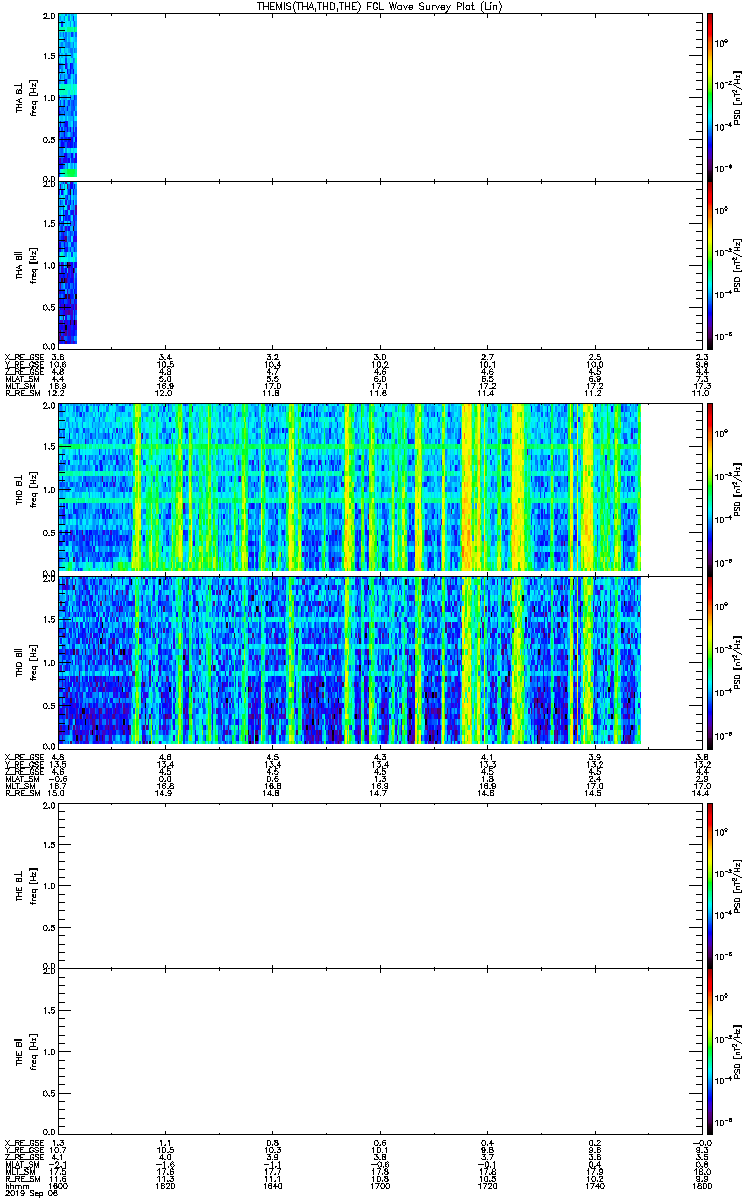Click the 1600 time tick label at left
The width and height of the screenshot is (750, 1200).
(58, 1185)
